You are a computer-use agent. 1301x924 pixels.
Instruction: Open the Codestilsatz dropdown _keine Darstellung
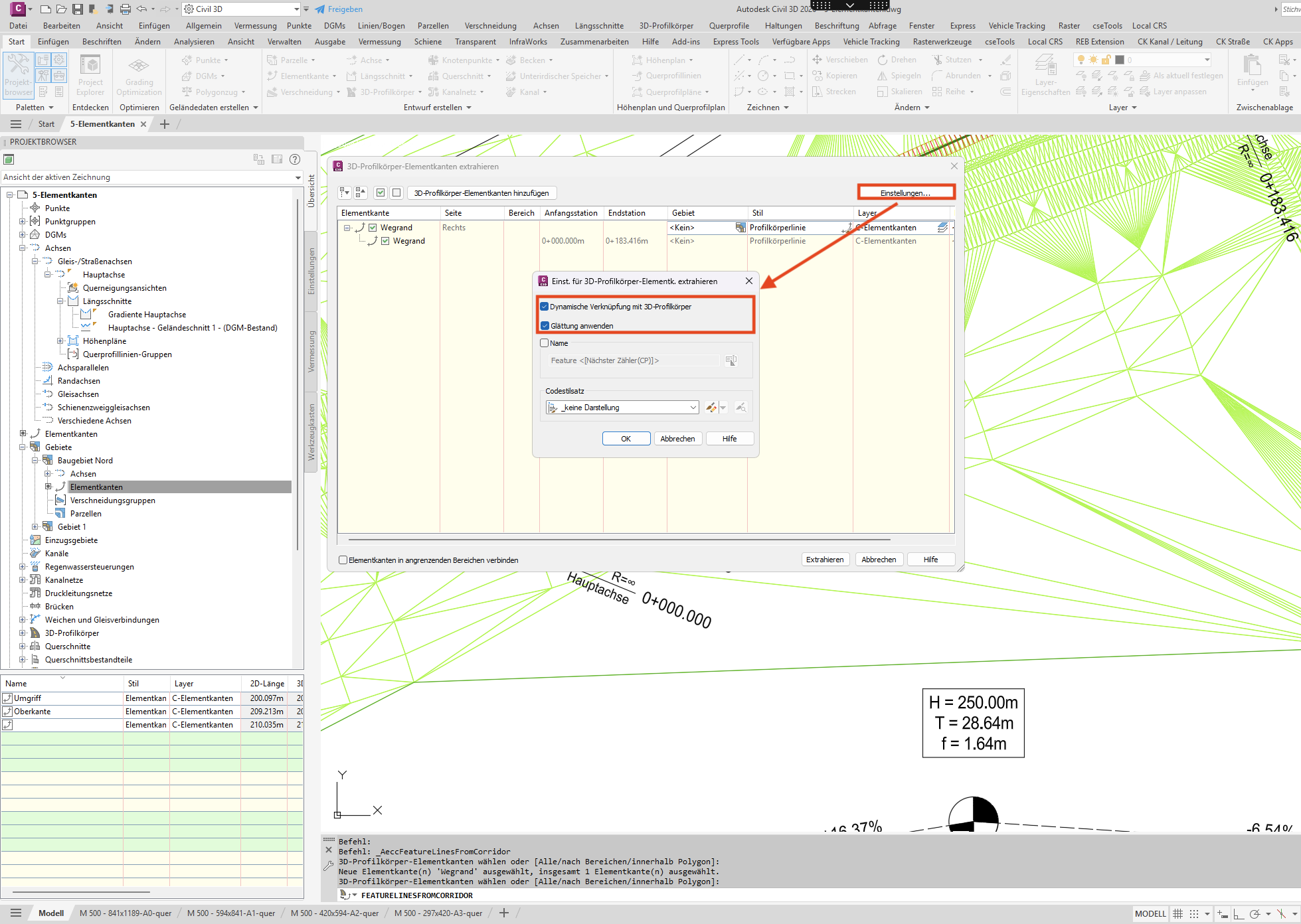point(622,408)
